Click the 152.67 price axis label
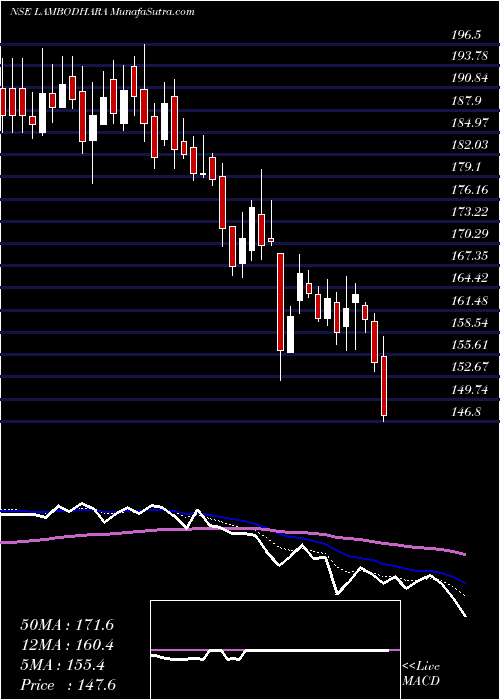Screen dimensions: 500x700 pos(470,367)
